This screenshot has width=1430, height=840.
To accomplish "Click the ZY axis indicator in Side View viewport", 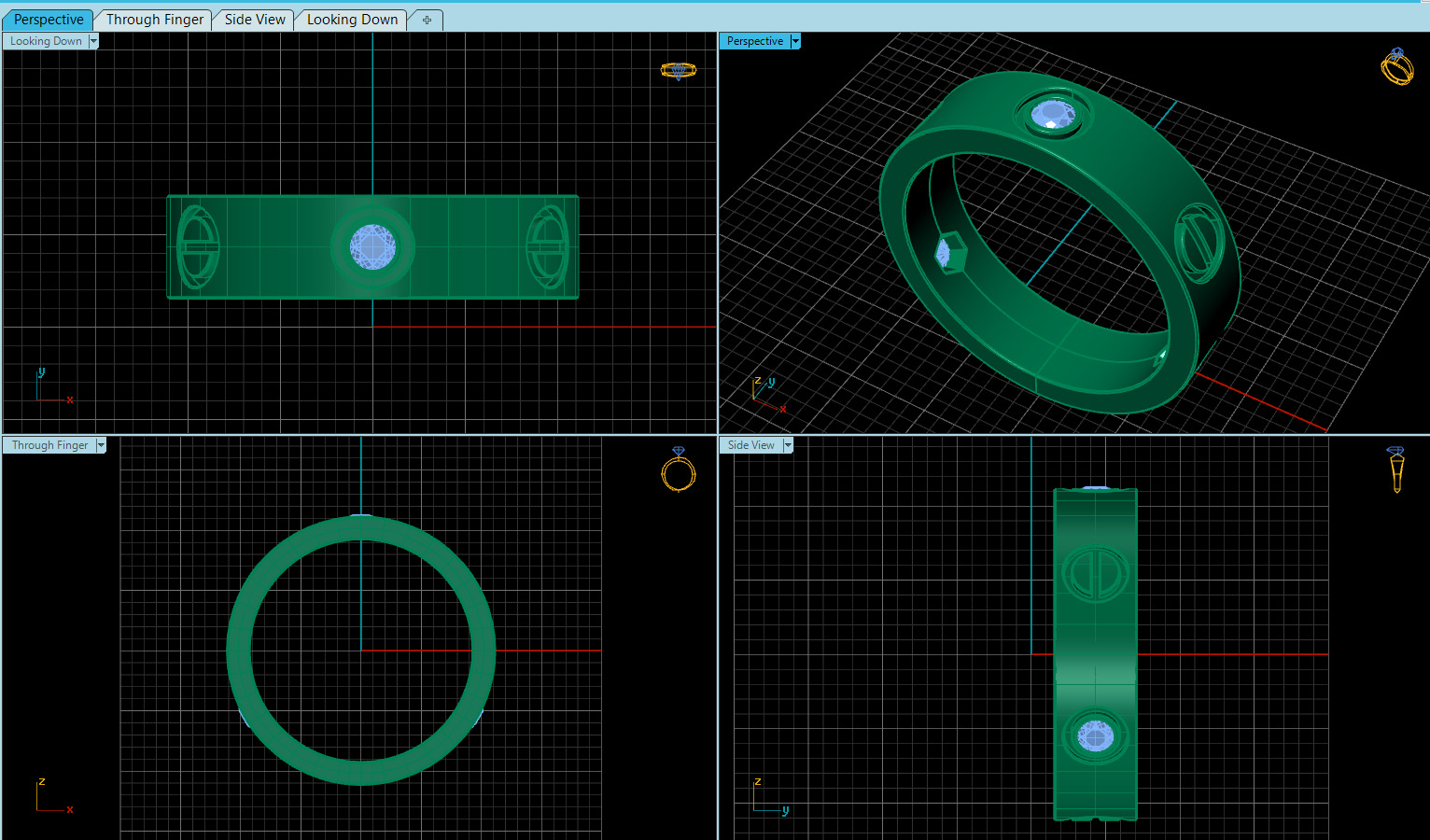I will coord(771,796).
